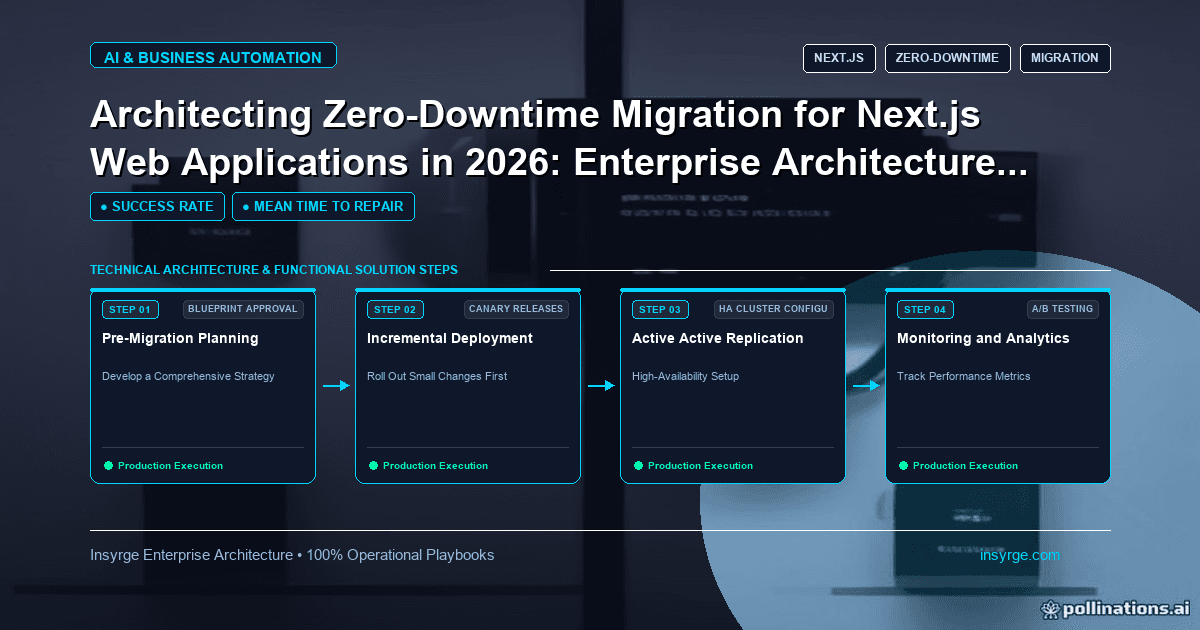Viewport: 1200px width, 630px height.
Task: Click the 'Monitoring and Analytics' card title
Action: point(983,338)
